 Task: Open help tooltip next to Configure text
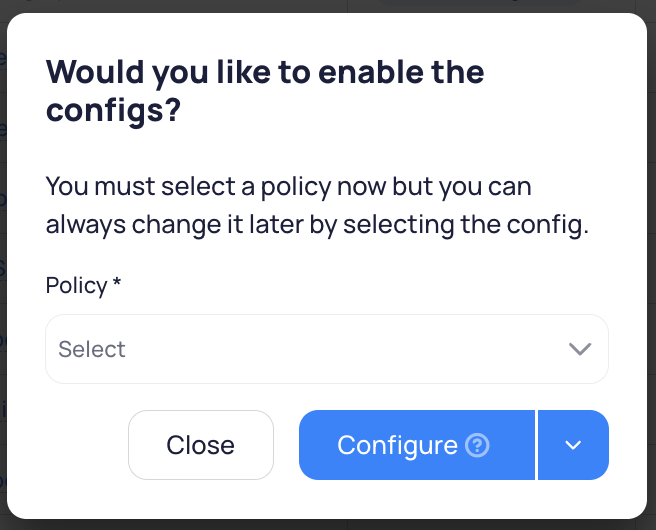[x=477, y=445]
